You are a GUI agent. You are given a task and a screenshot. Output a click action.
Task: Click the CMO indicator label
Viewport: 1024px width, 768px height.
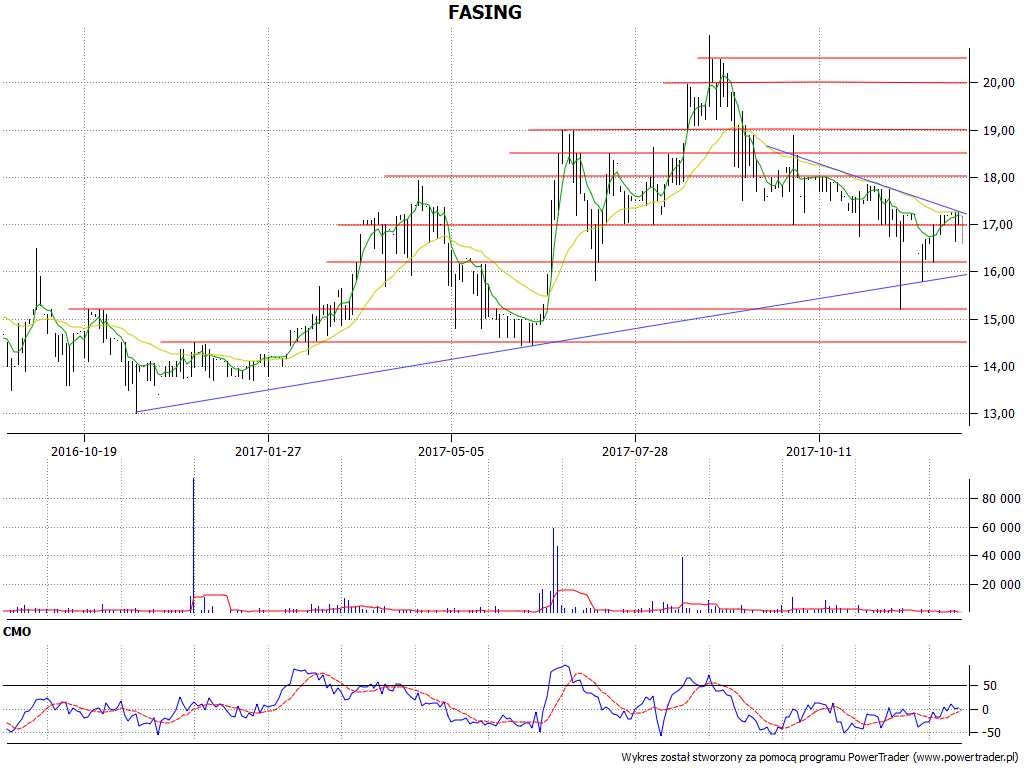(17, 632)
